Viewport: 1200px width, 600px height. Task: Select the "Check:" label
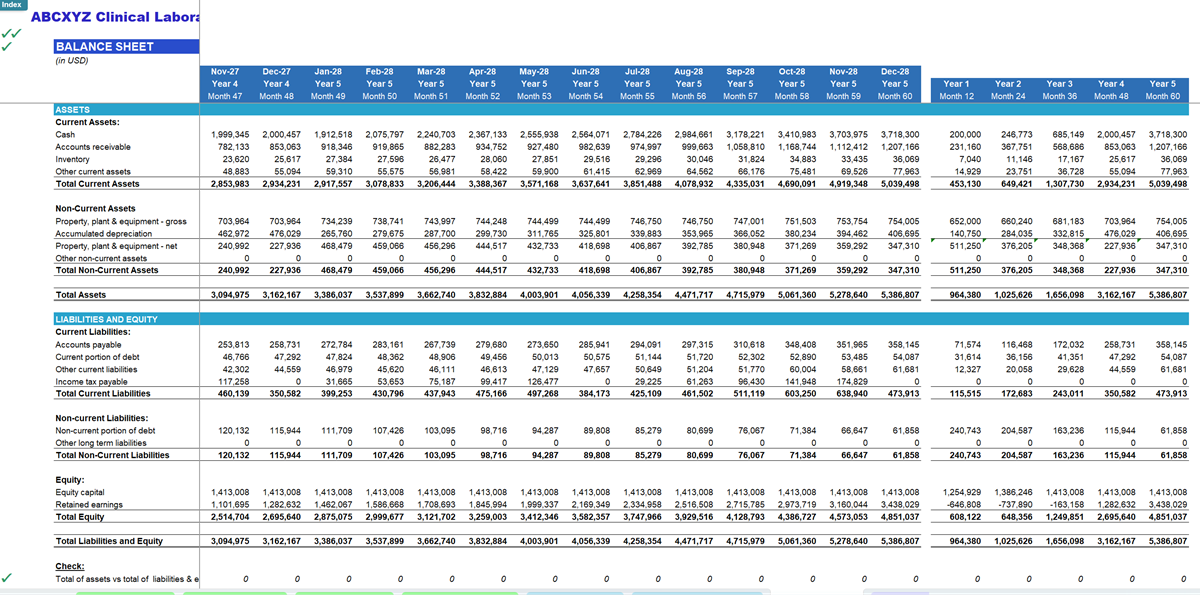tap(70, 566)
